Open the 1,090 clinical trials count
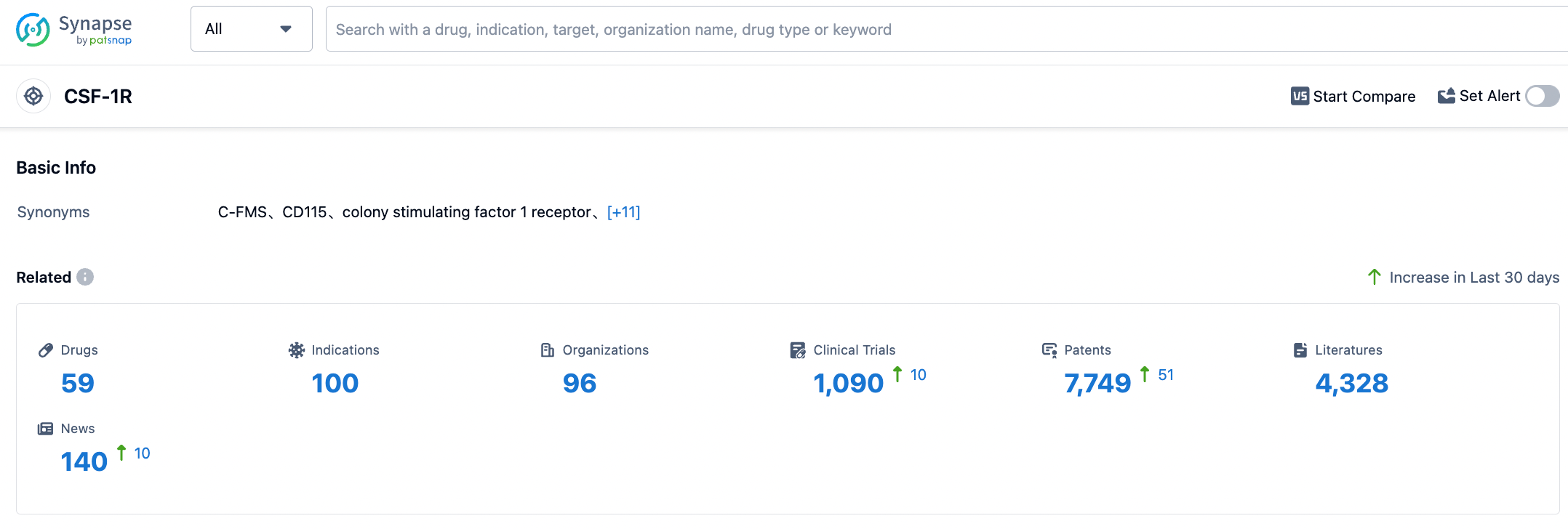 tap(848, 383)
